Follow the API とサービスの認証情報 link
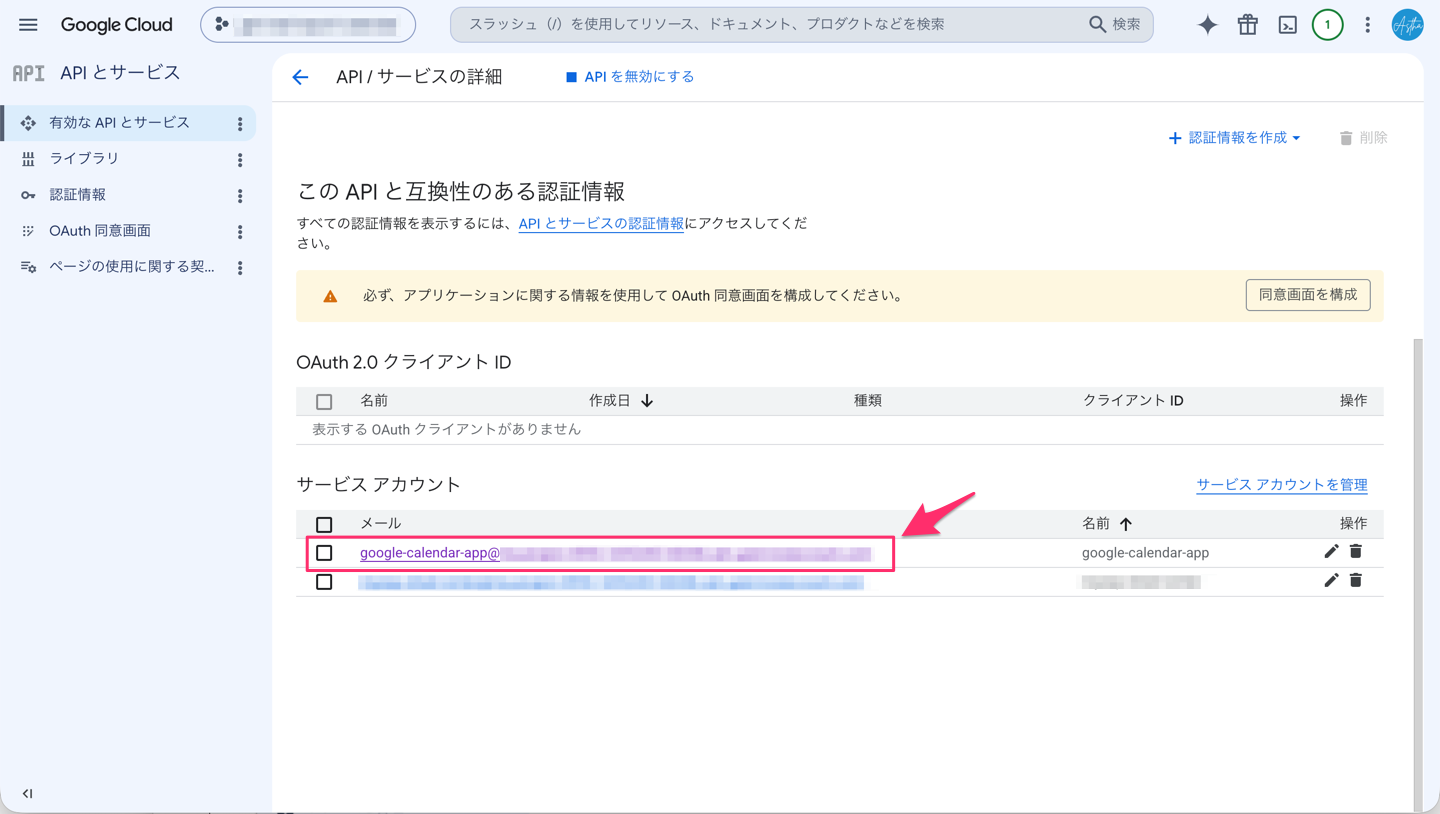The height and width of the screenshot is (814, 1440). [x=601, y=224]
